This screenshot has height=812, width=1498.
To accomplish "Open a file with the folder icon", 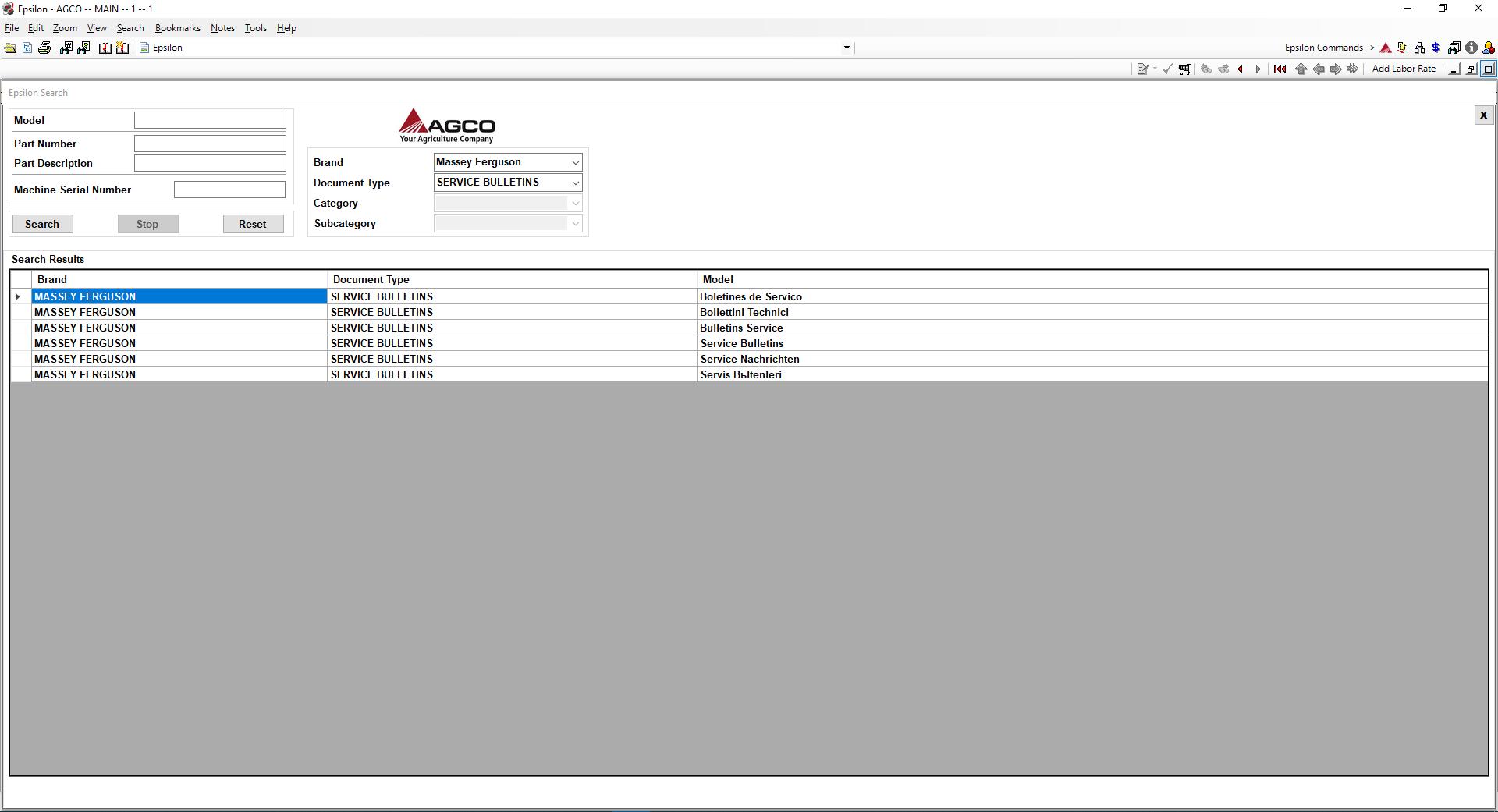I will point(10,47).
